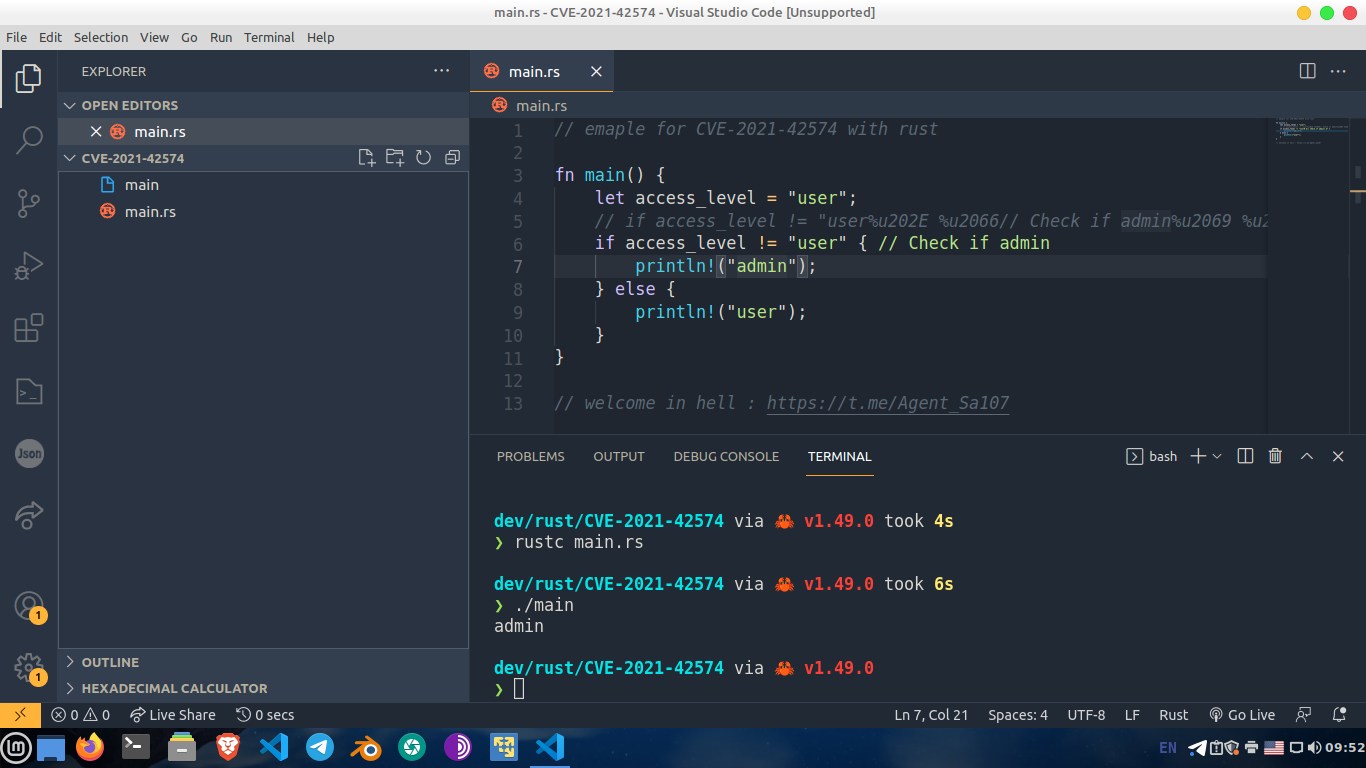Create a new folder in CVE-2021-42574
This screenshot has width=1366, height=768.
(x=395, y=158)
